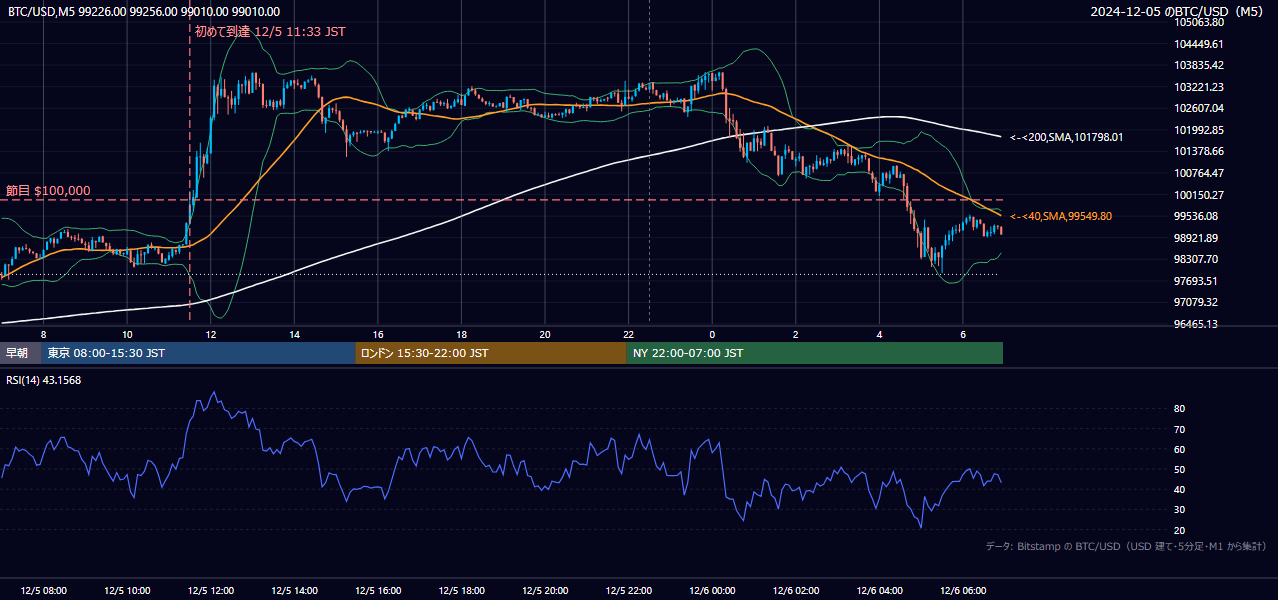Click hour tick '10' below the price chart
The height and width of the screenshot is (600, 1278).
[x=127, y=334]
